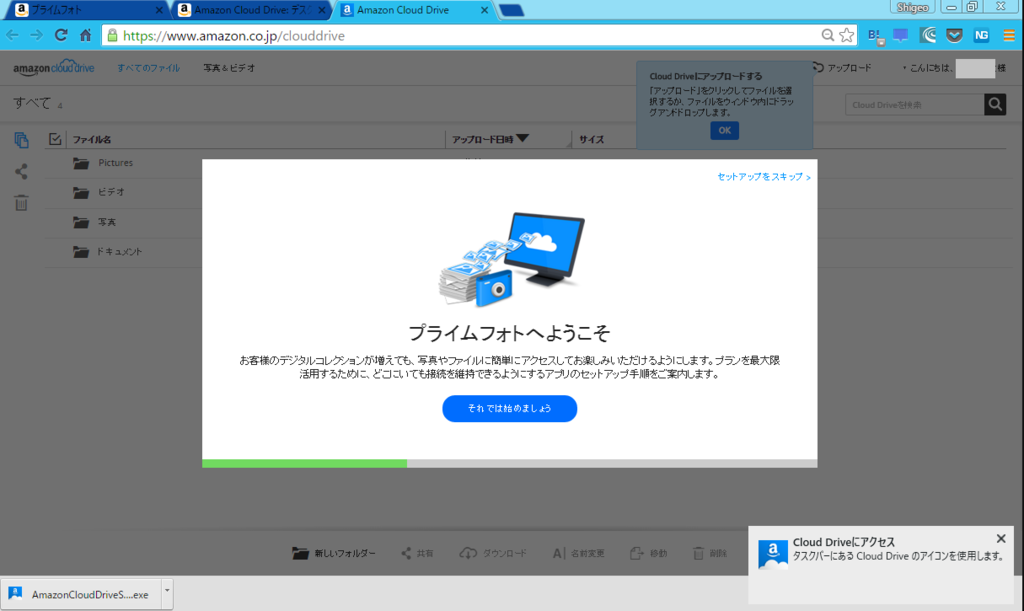The image size is (1024, 611).
Task: Click the Pictures folder icon
Action: tap(81, 163)
